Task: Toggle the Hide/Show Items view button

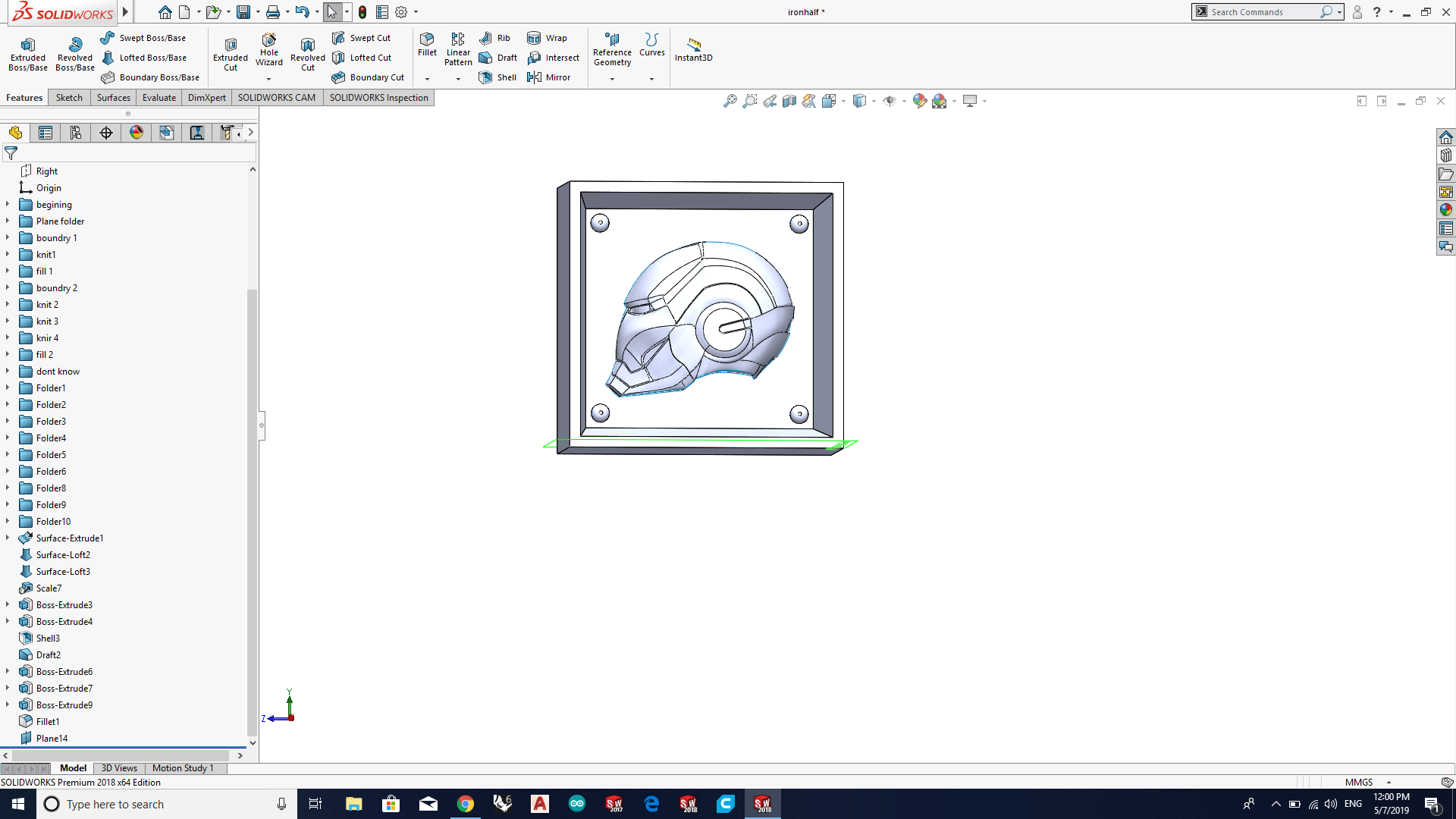Action: coord(890,101)
